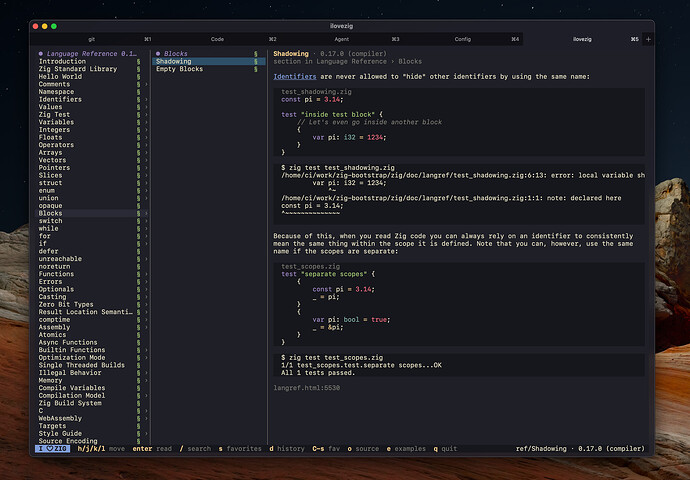Click the § marker beside opaque

point(138,206)
